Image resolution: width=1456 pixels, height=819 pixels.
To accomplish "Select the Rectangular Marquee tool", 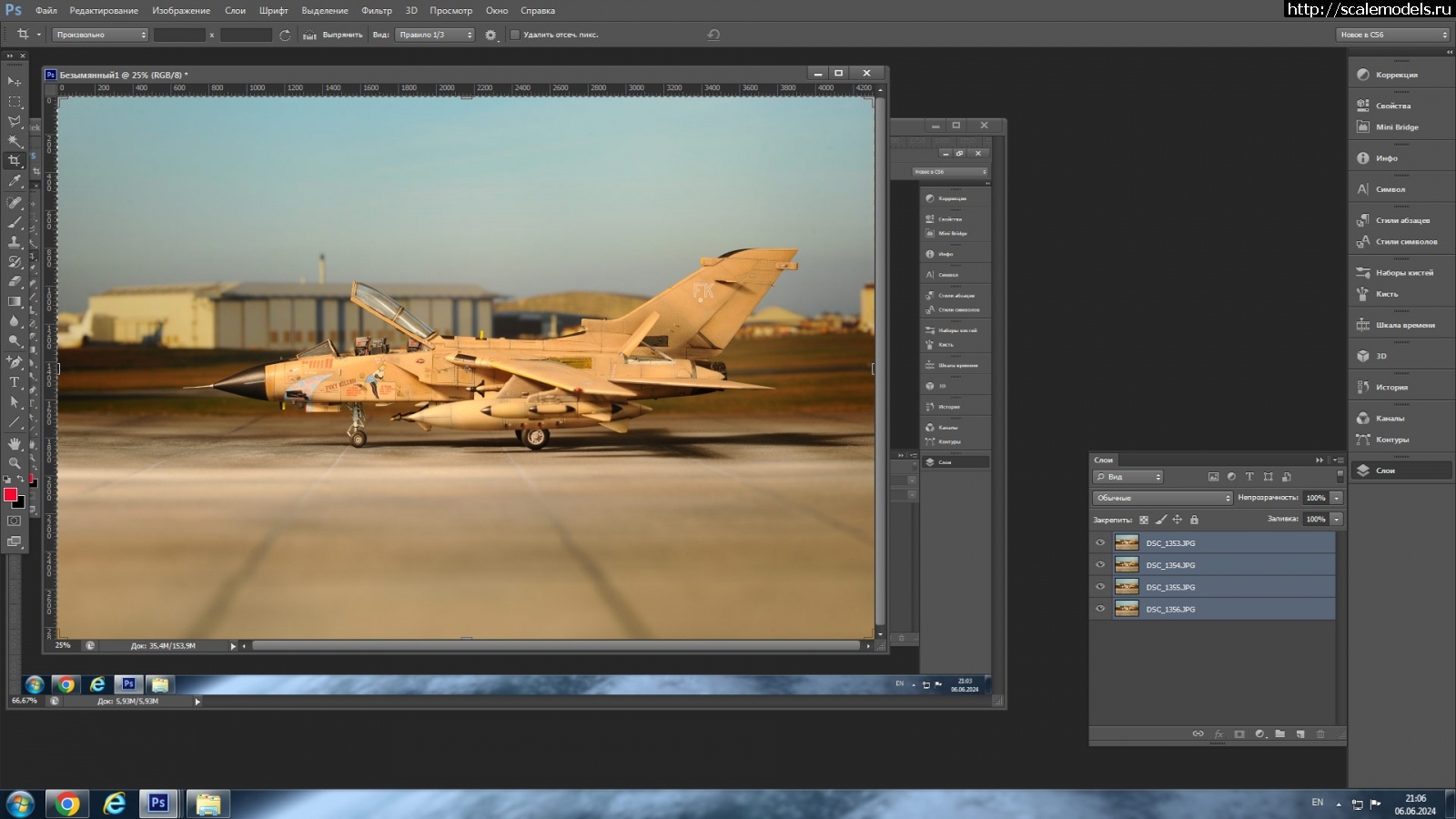I will pyautogui.click(x=15, y=102).
